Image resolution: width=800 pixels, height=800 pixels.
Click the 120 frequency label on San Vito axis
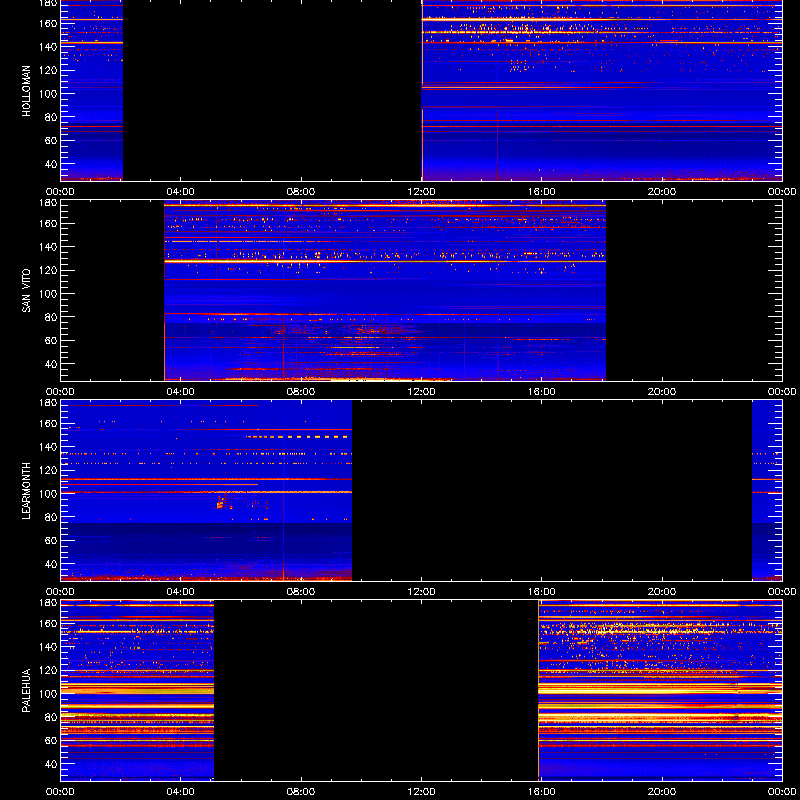click(x=47, y=270)
